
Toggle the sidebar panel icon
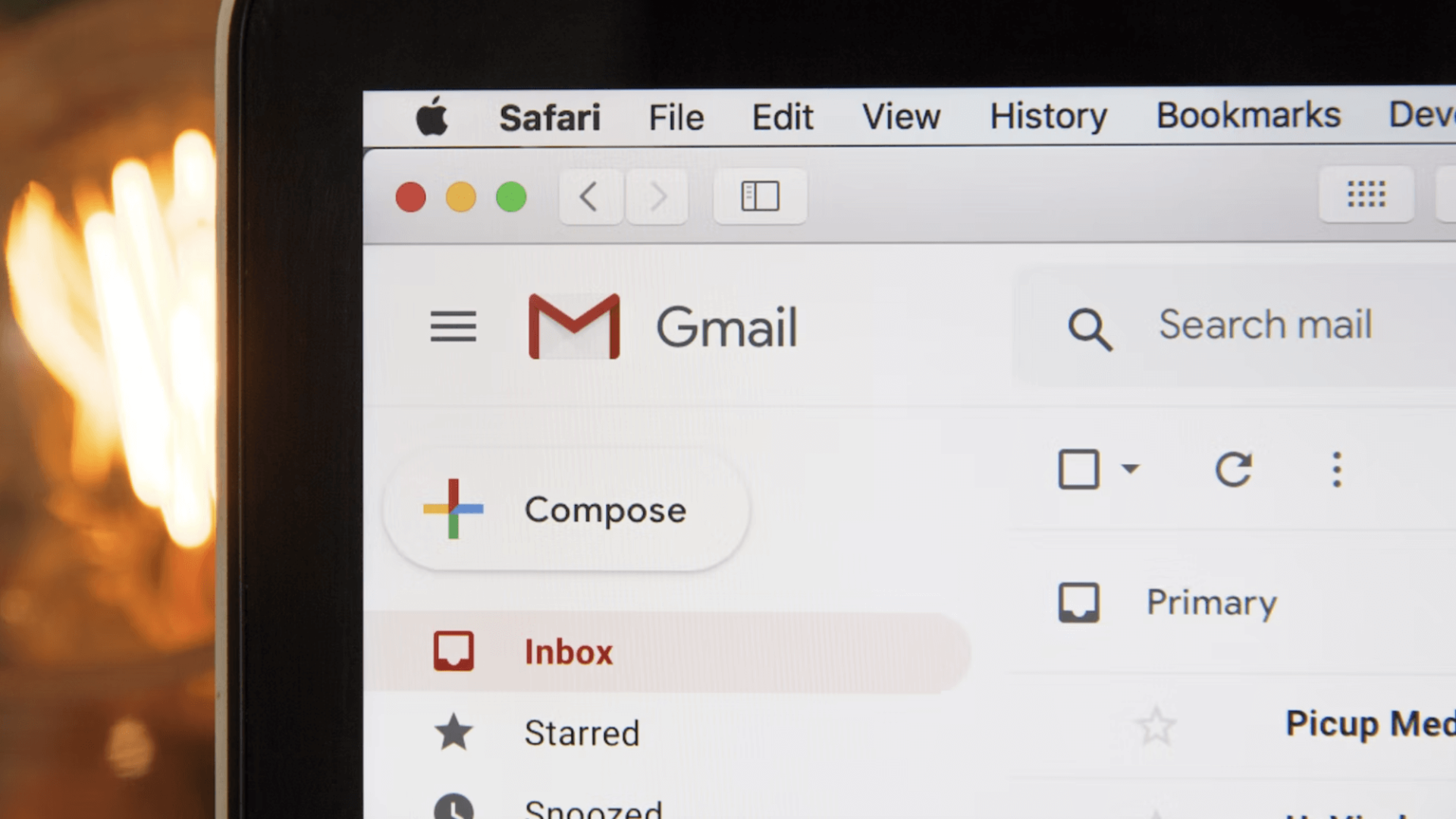760,196
